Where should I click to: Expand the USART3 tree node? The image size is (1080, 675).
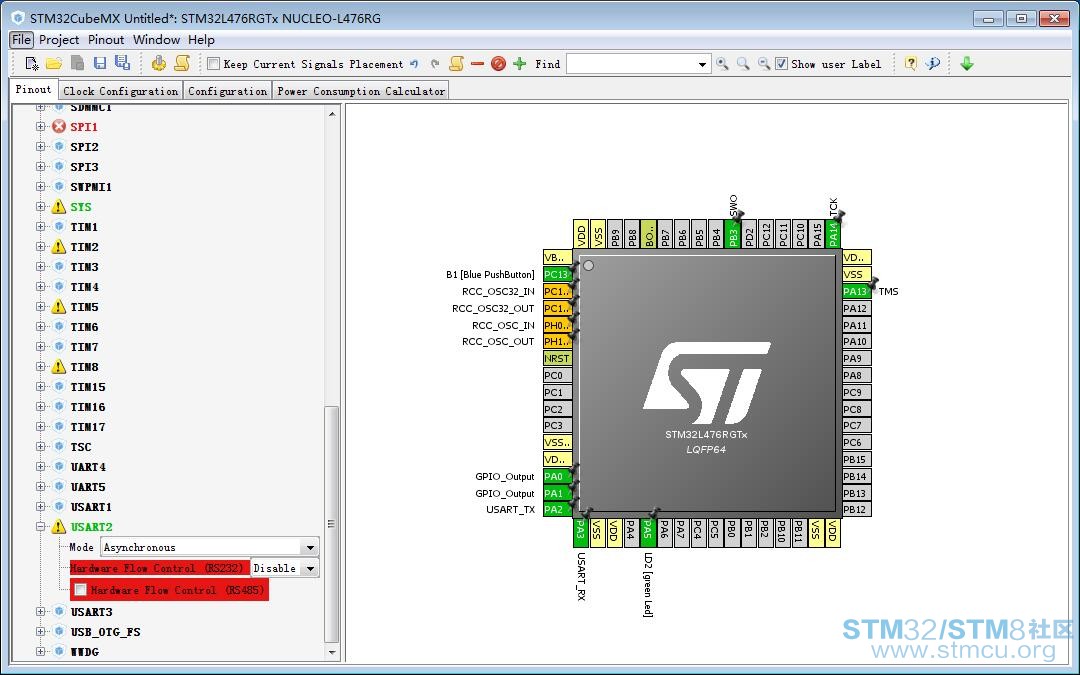click(x=41, y=612)
